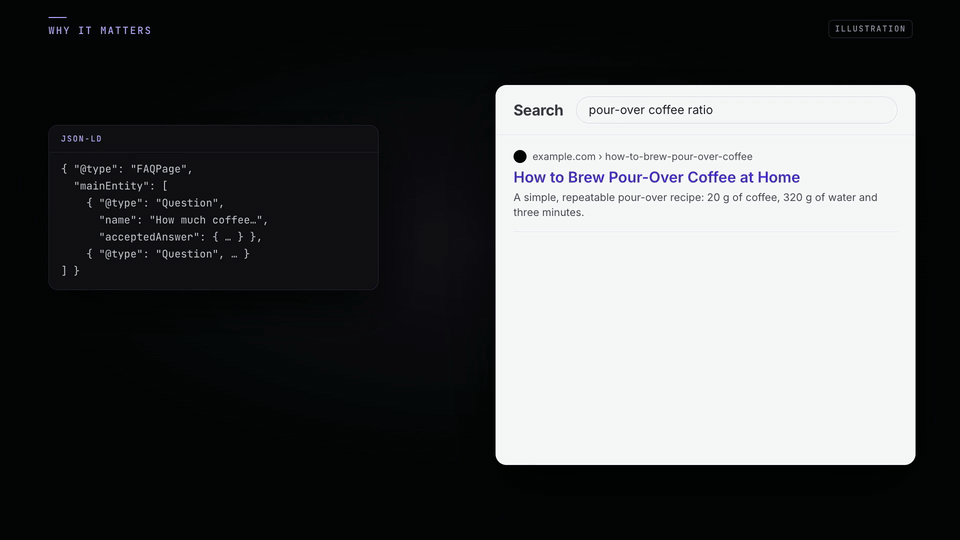Click the "acceptedAnswer" code line
This screenshot has height=540, width=960.
point(181,237)
